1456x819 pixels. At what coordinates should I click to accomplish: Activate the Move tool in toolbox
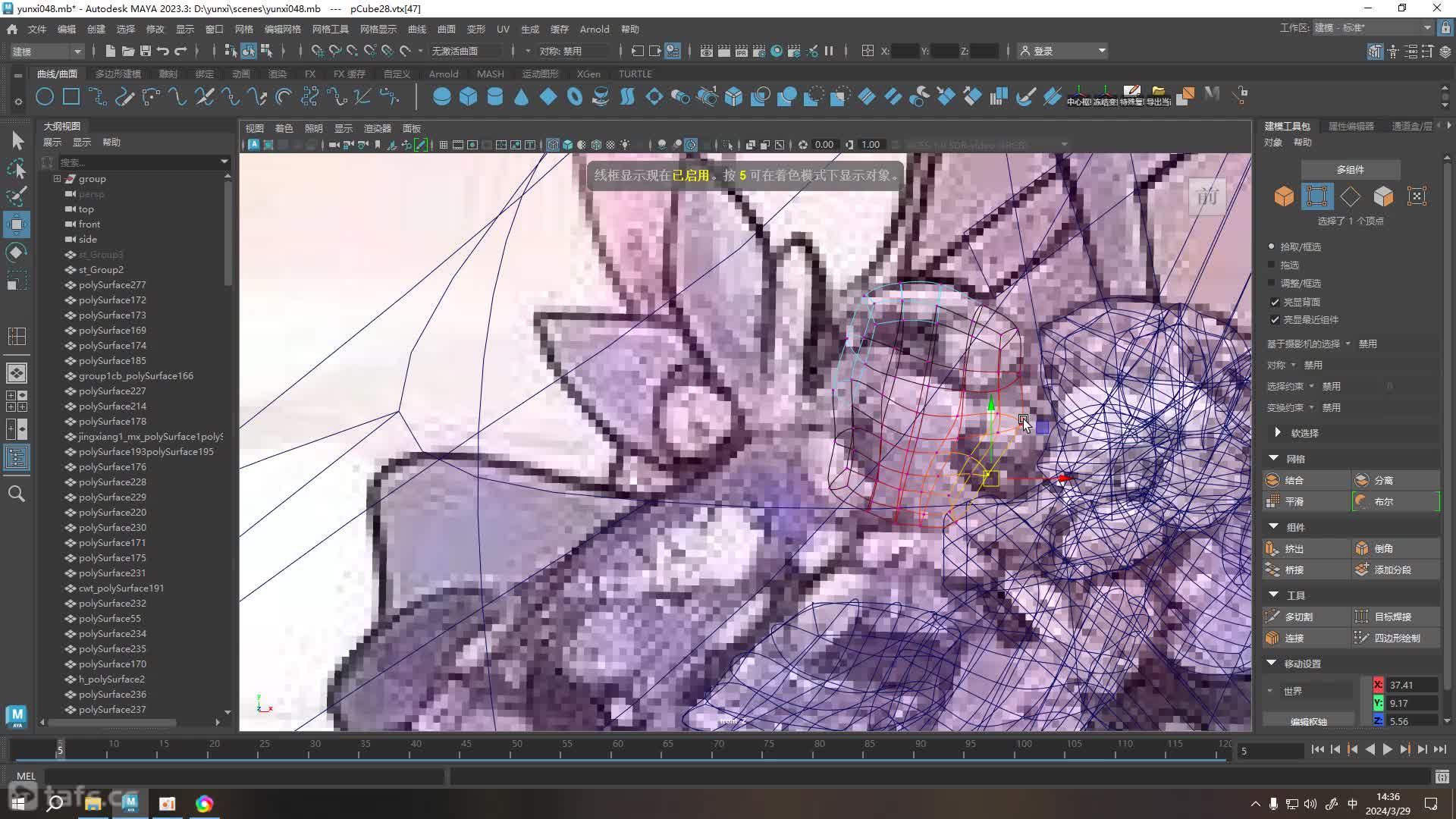pos(17,224)
